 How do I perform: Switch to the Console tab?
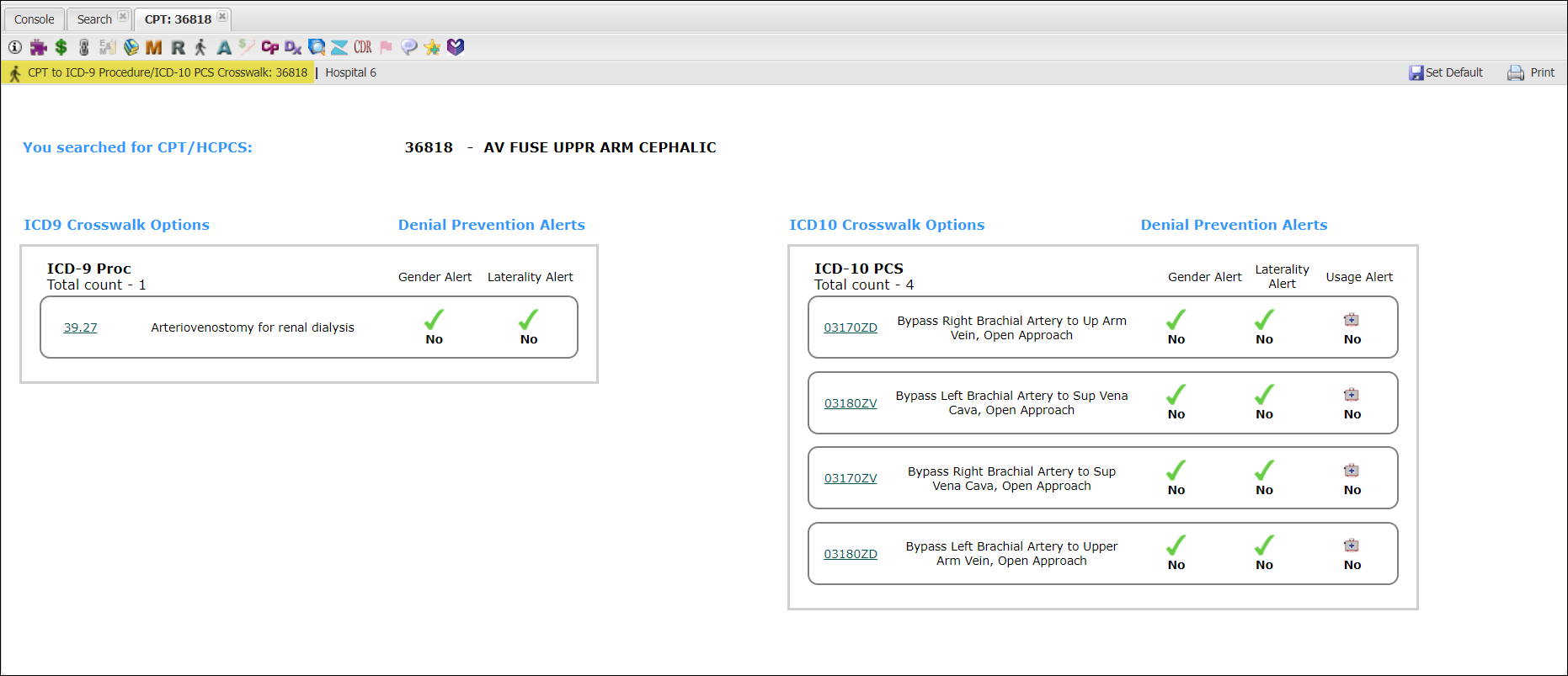point(35,19)
